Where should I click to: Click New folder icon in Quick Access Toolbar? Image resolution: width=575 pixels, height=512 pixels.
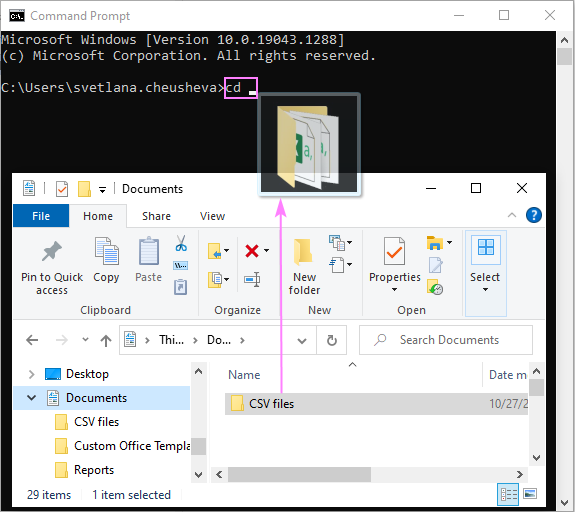tap(84, 189)
